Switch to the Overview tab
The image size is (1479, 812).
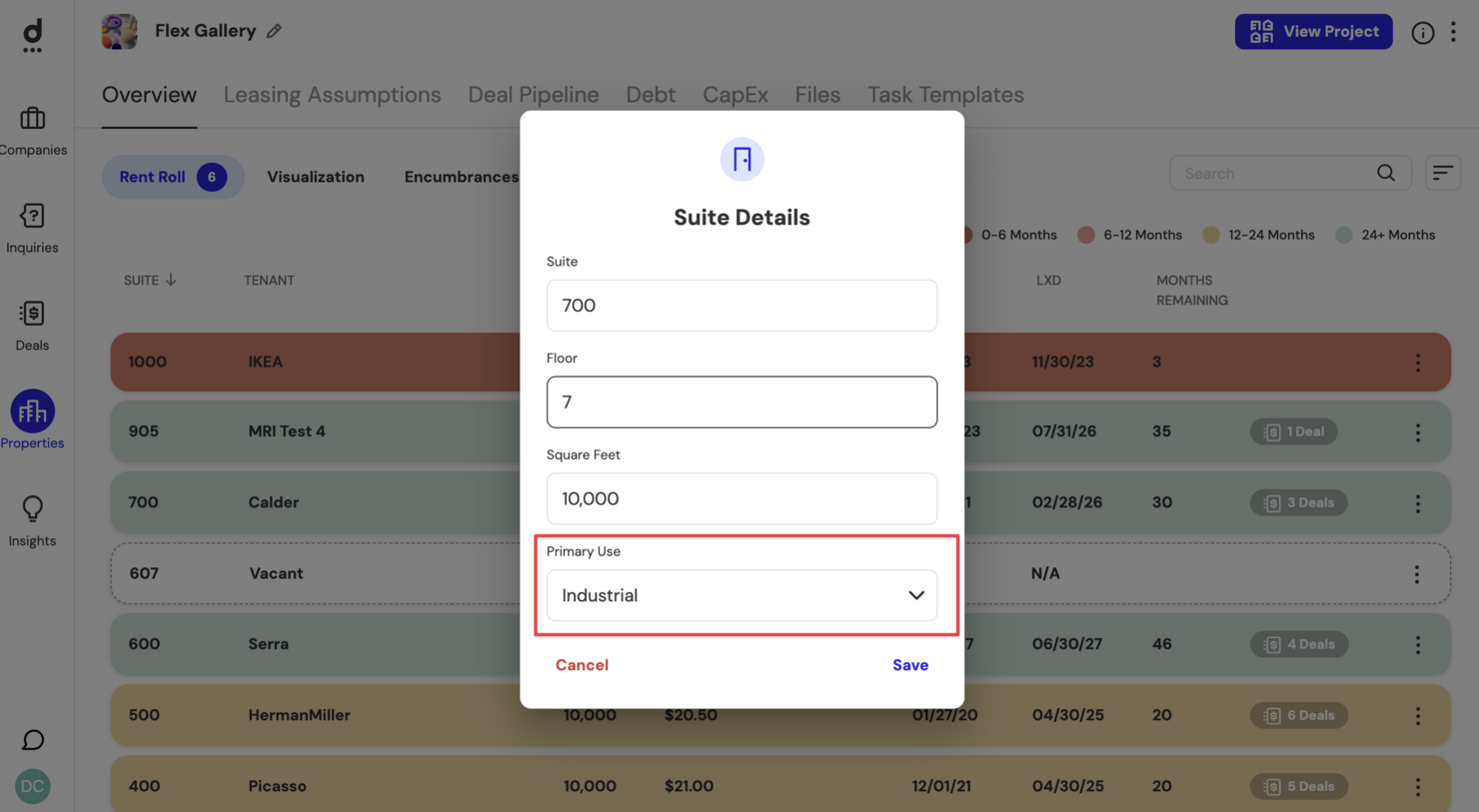pos(149,95)
